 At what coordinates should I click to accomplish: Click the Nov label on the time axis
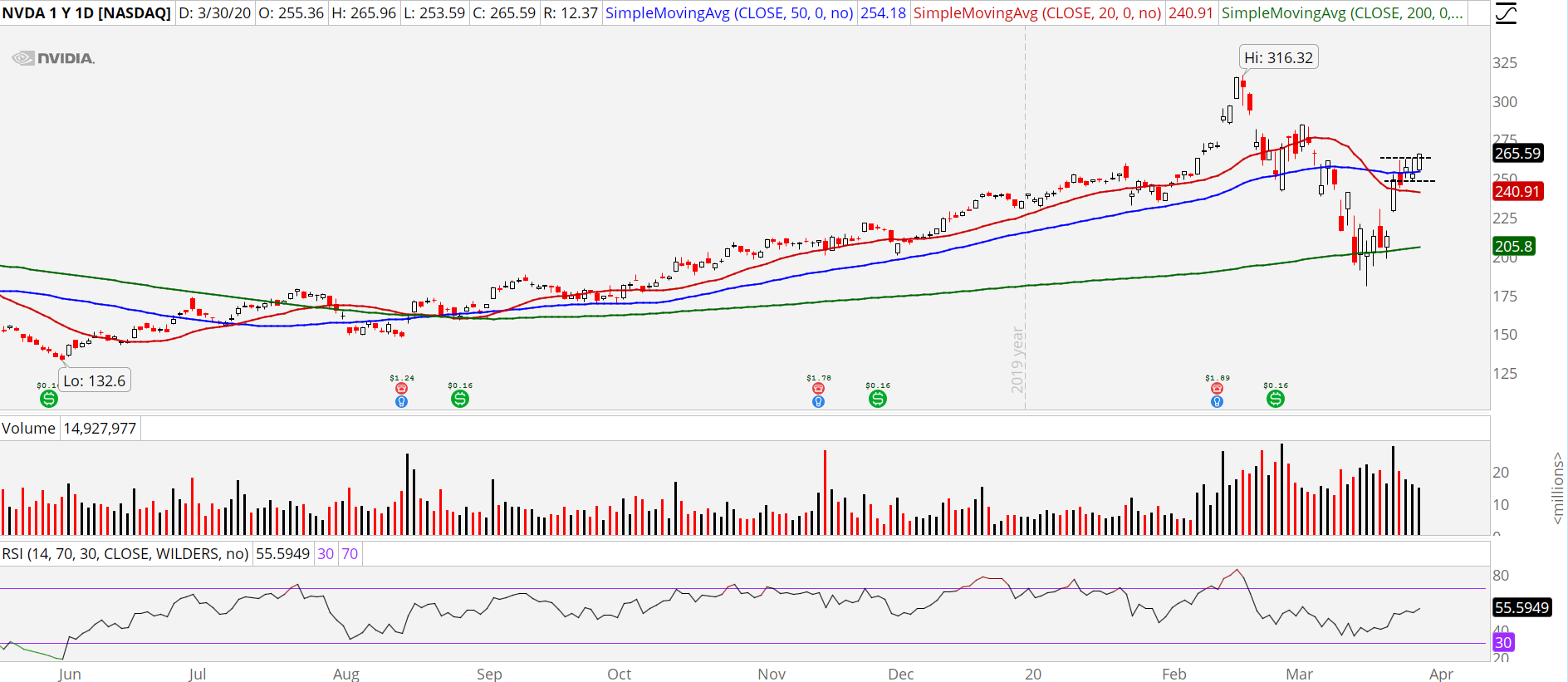[x=772, y=674]
